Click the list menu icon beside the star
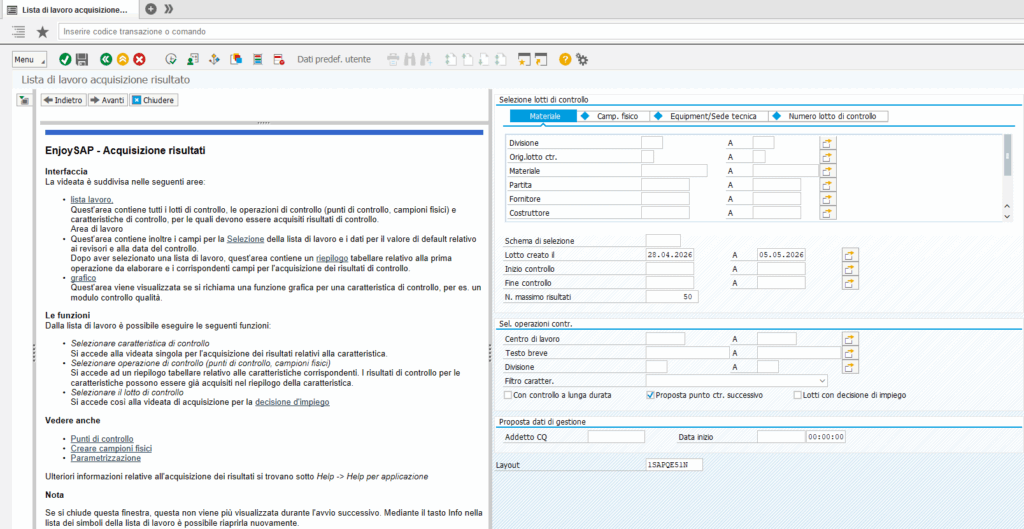The image size is (1024, 529). [19, 31]
